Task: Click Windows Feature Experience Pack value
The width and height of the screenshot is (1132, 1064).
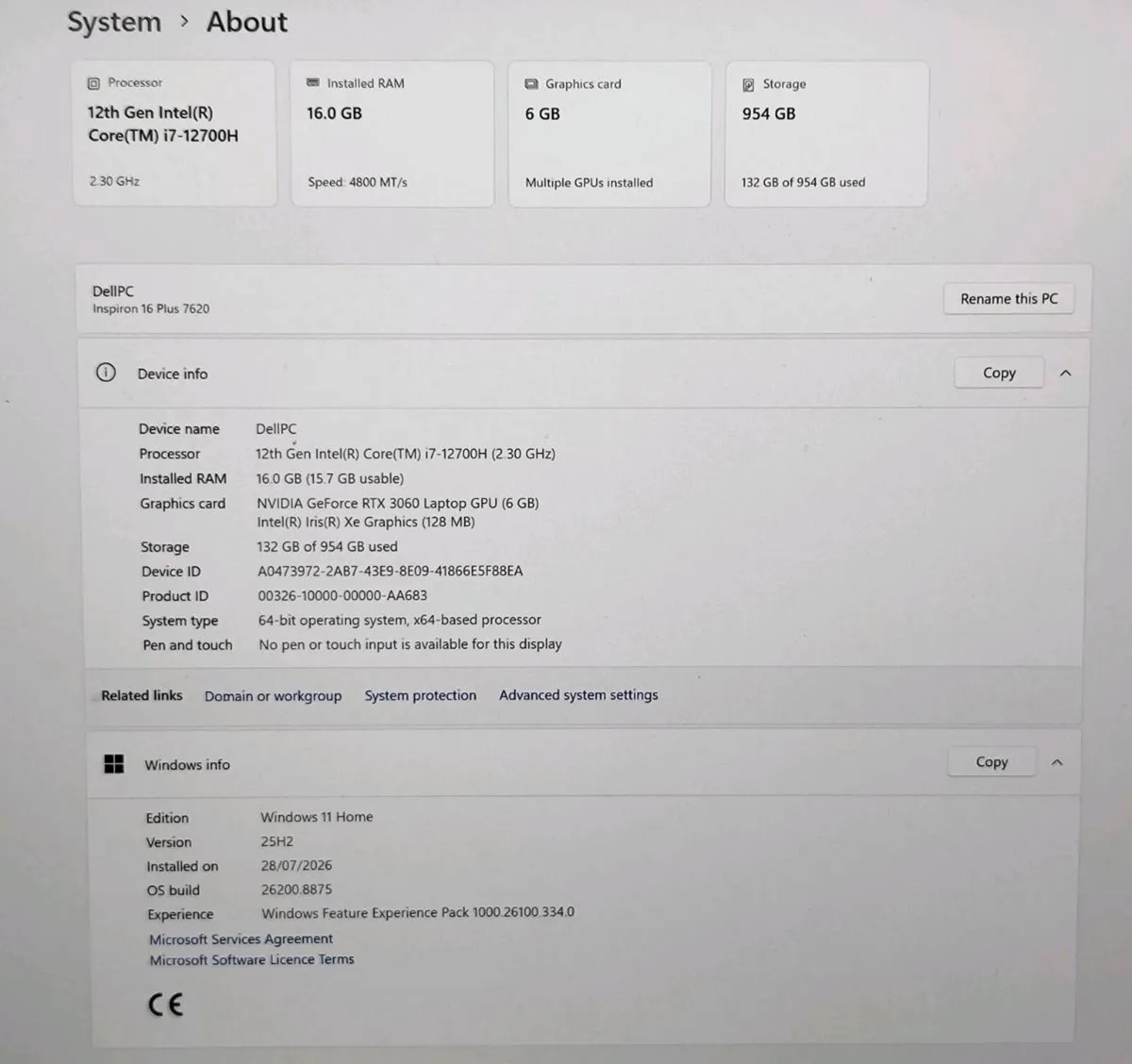Action: click(x=418, y=912)
